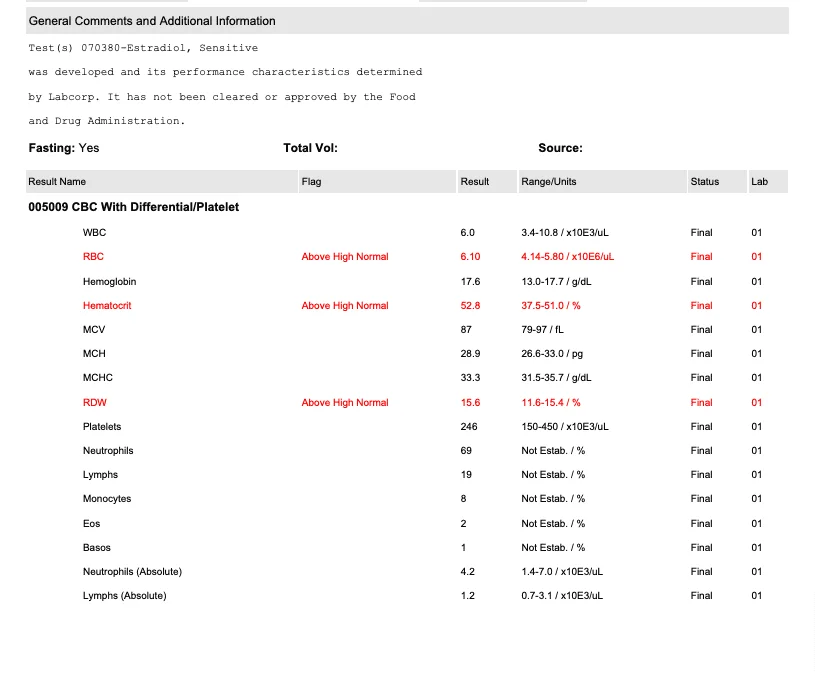The image size is (815, 694).
Task: Click the 'Neutrophils (Absolute)' result name
Action: (133, 571)
